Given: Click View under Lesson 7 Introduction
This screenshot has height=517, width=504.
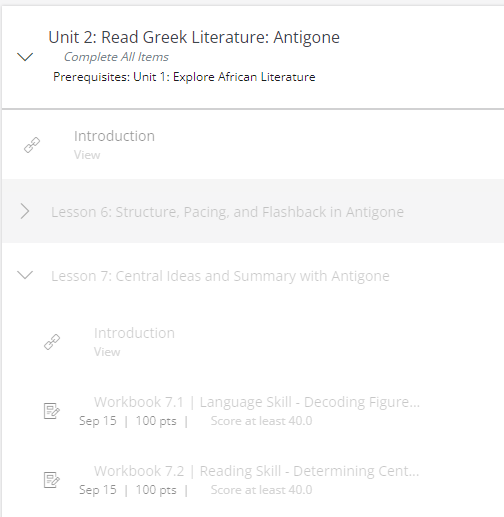Looking at the screenshot, I should tap(107, 352).
